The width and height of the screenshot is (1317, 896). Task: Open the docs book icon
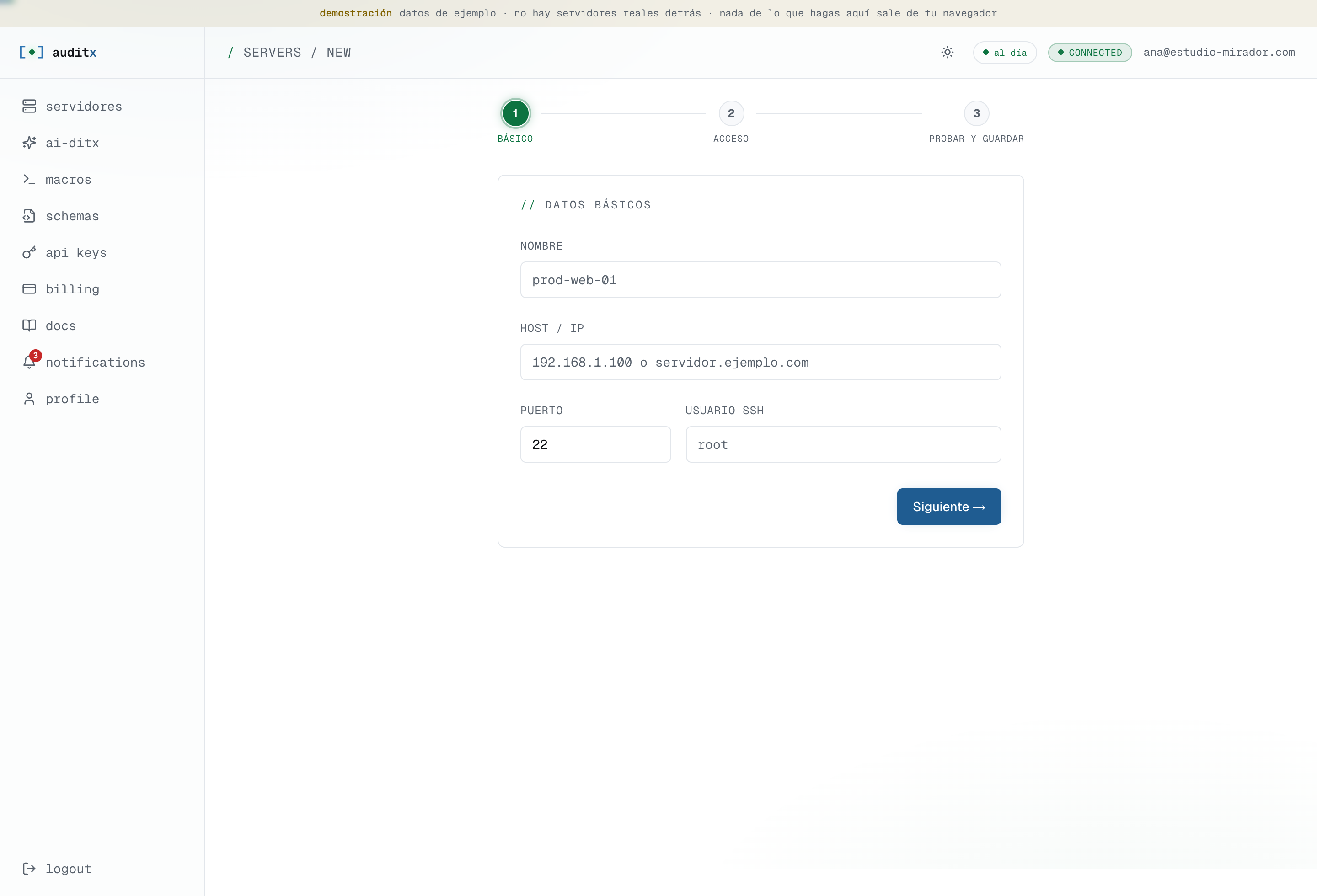coord(29,325)
